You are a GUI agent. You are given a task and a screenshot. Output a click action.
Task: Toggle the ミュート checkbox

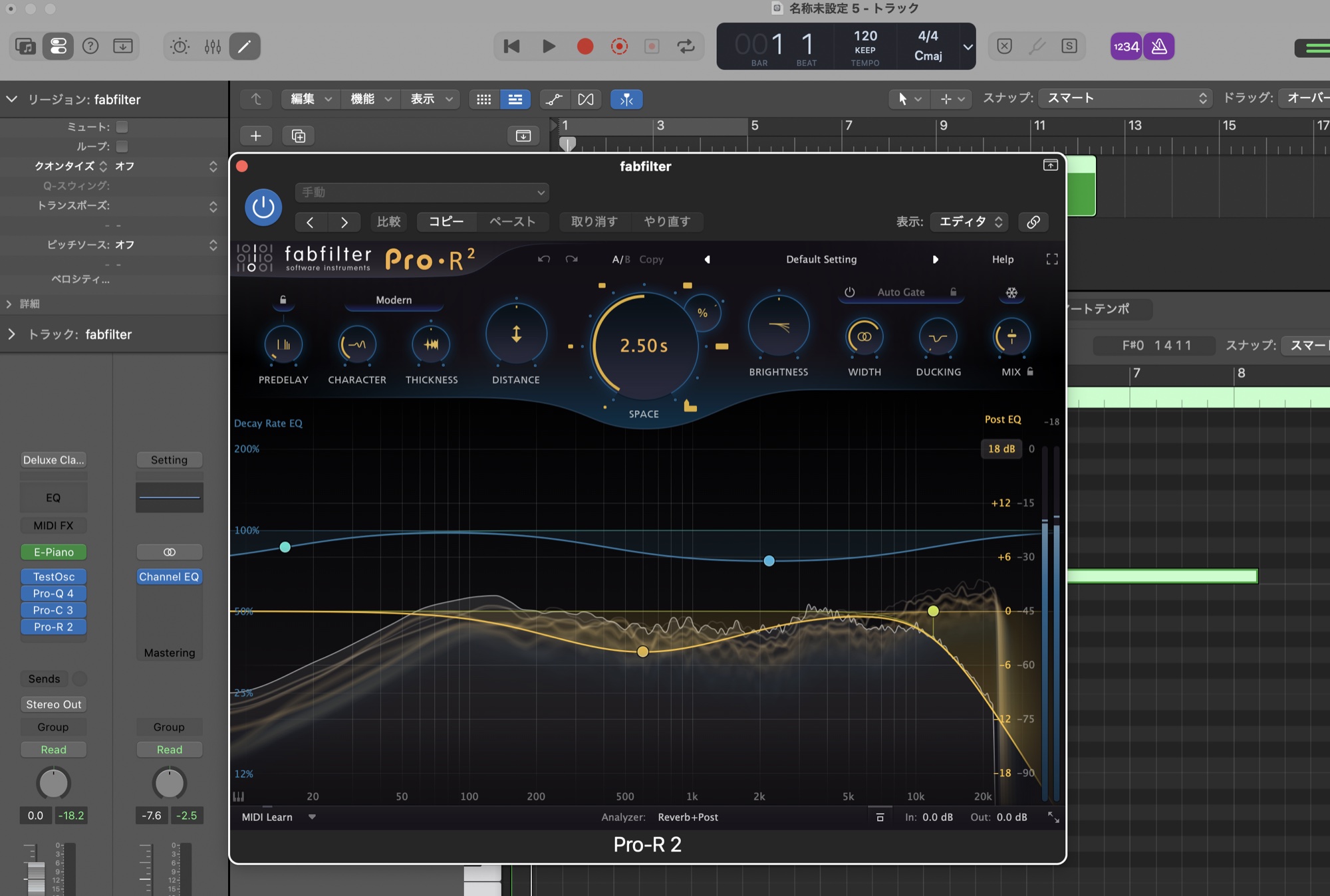pyautogui.click(x=122, y=126)
